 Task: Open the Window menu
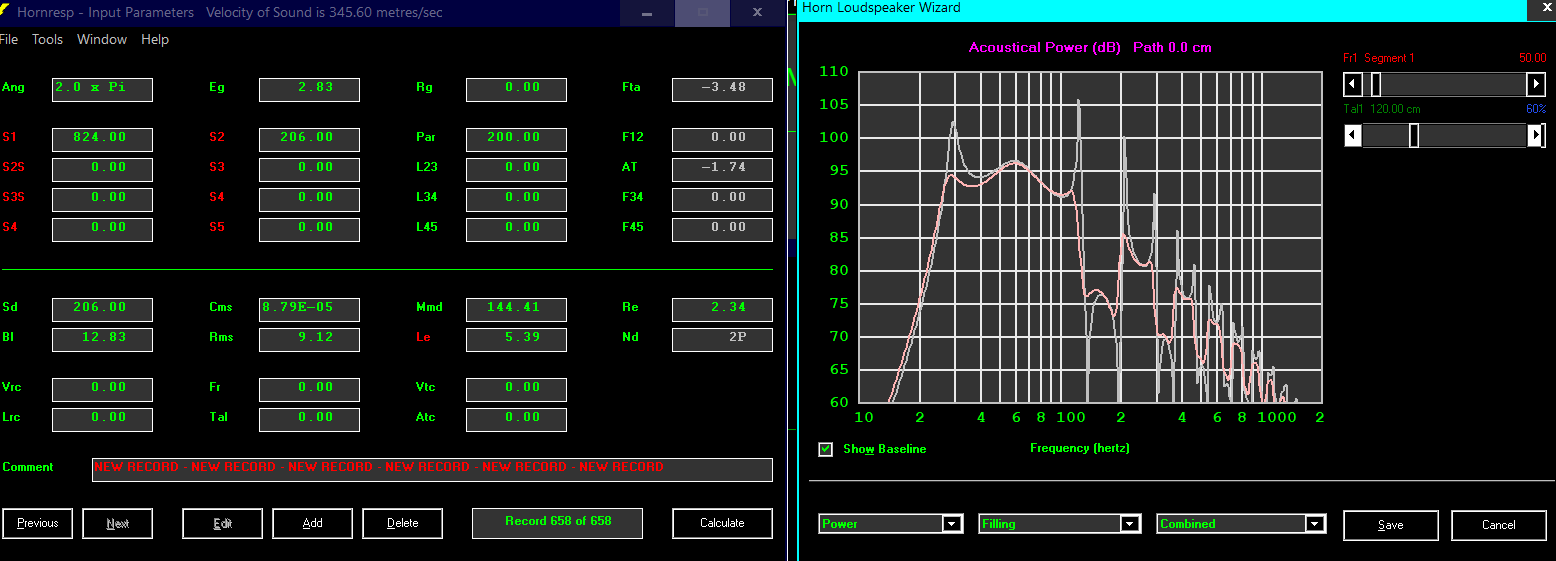point(102,40)
